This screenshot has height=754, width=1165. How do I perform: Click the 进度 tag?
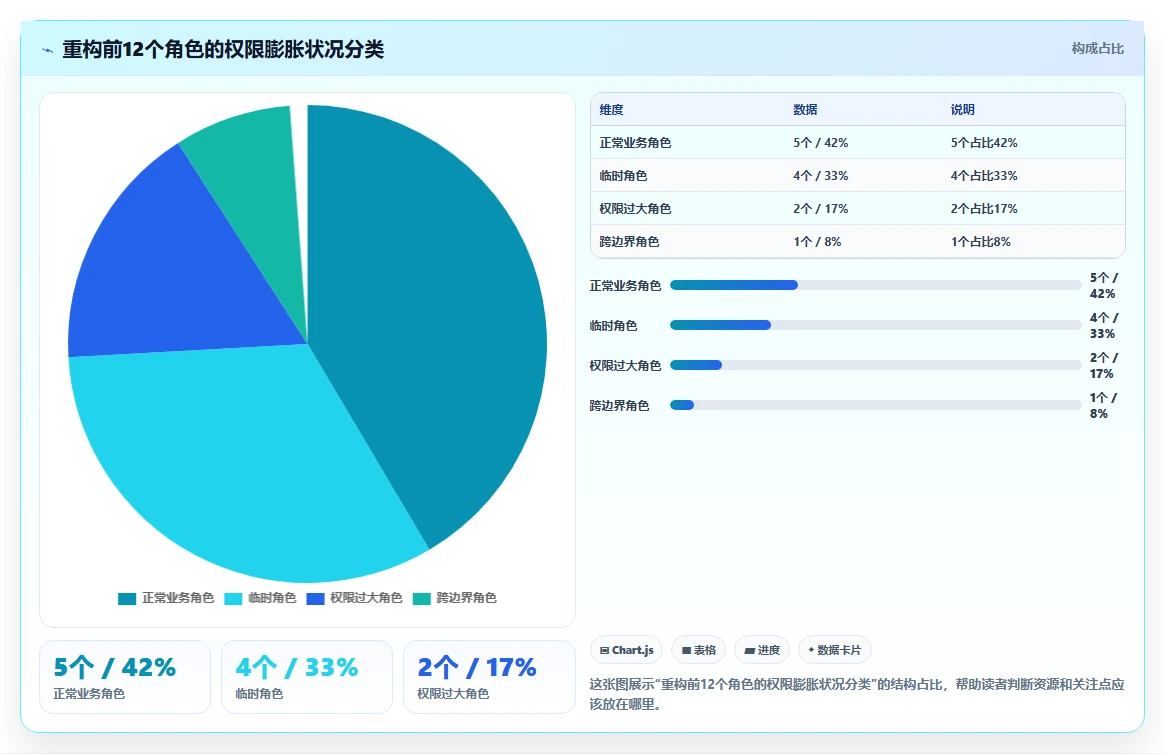762,650
